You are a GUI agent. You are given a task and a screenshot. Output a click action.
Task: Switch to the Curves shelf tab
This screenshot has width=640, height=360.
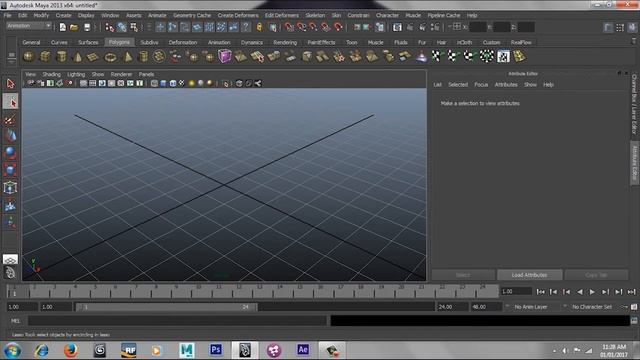click(59, 42)
